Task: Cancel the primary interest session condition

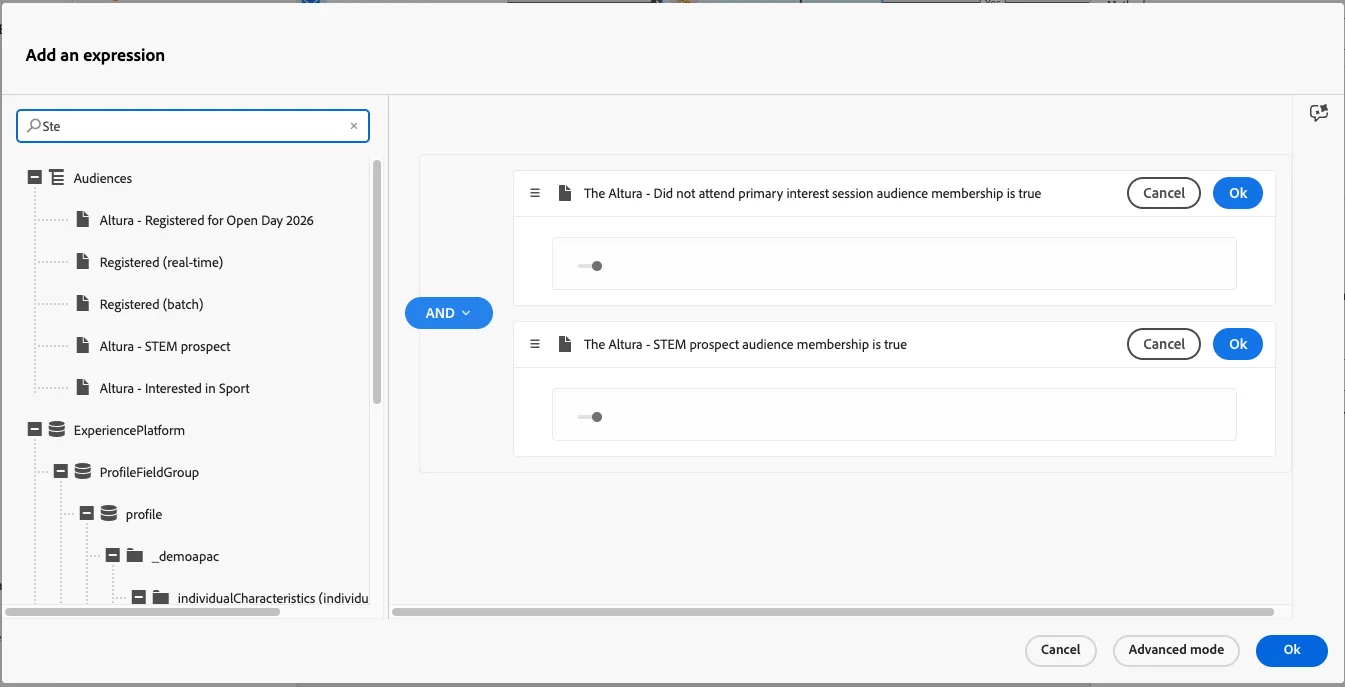Action: [1164, 193]
